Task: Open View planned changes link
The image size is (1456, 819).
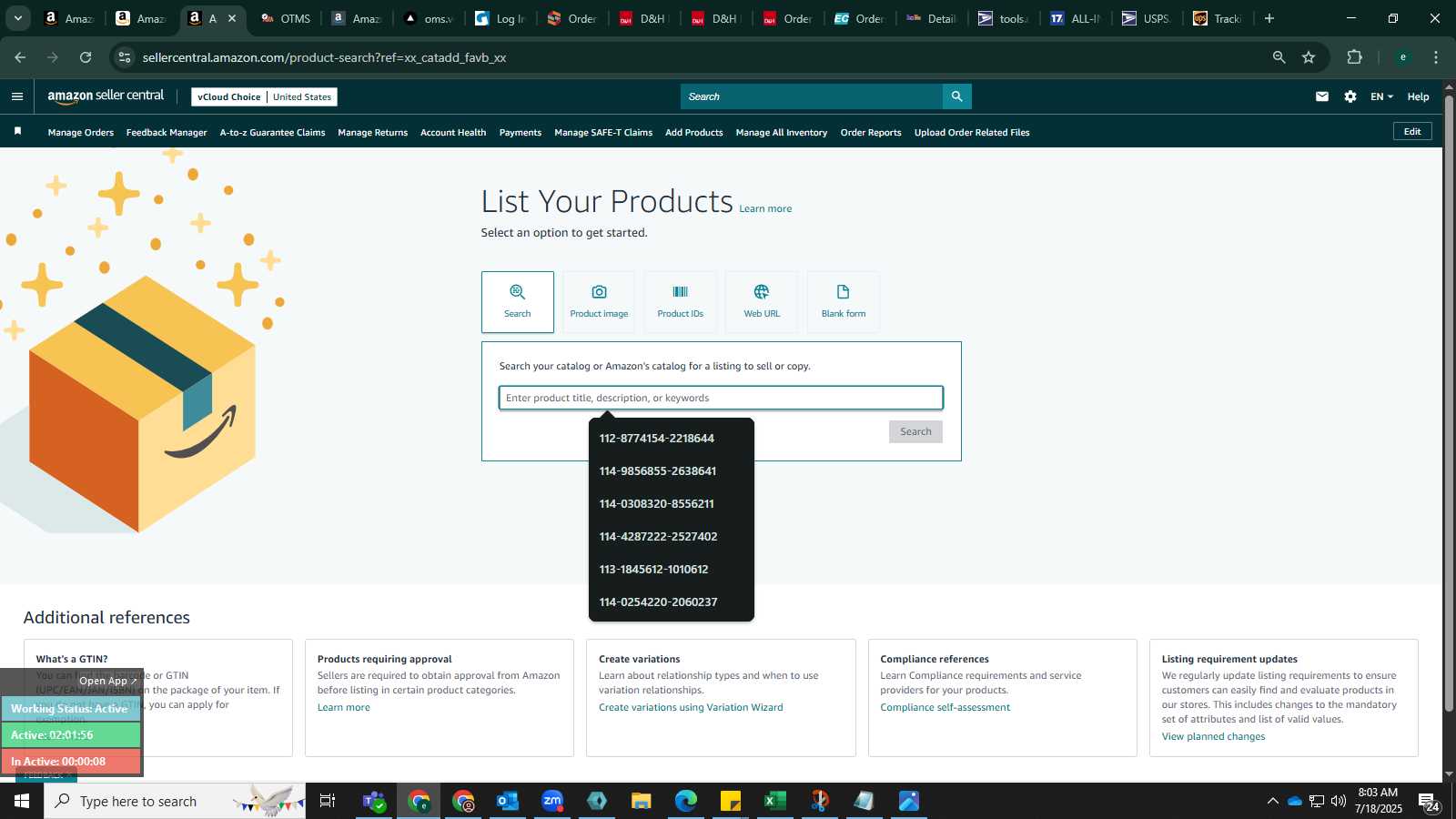Action: coord(1213,736)
